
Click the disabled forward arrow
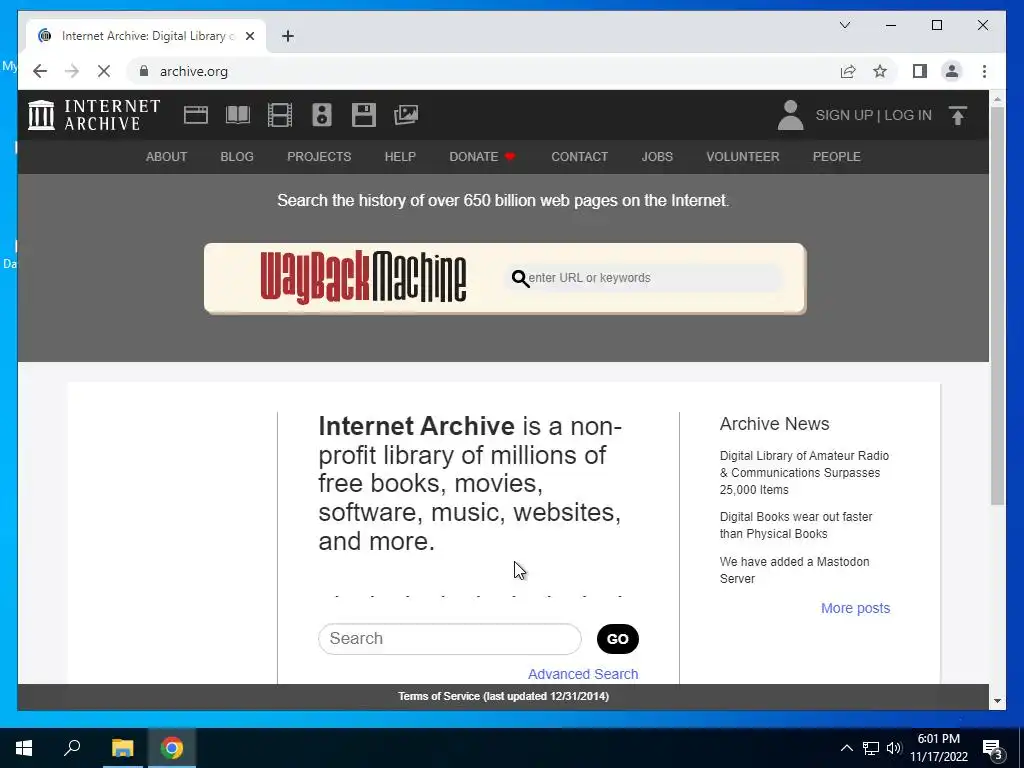[x=72, y=71]
